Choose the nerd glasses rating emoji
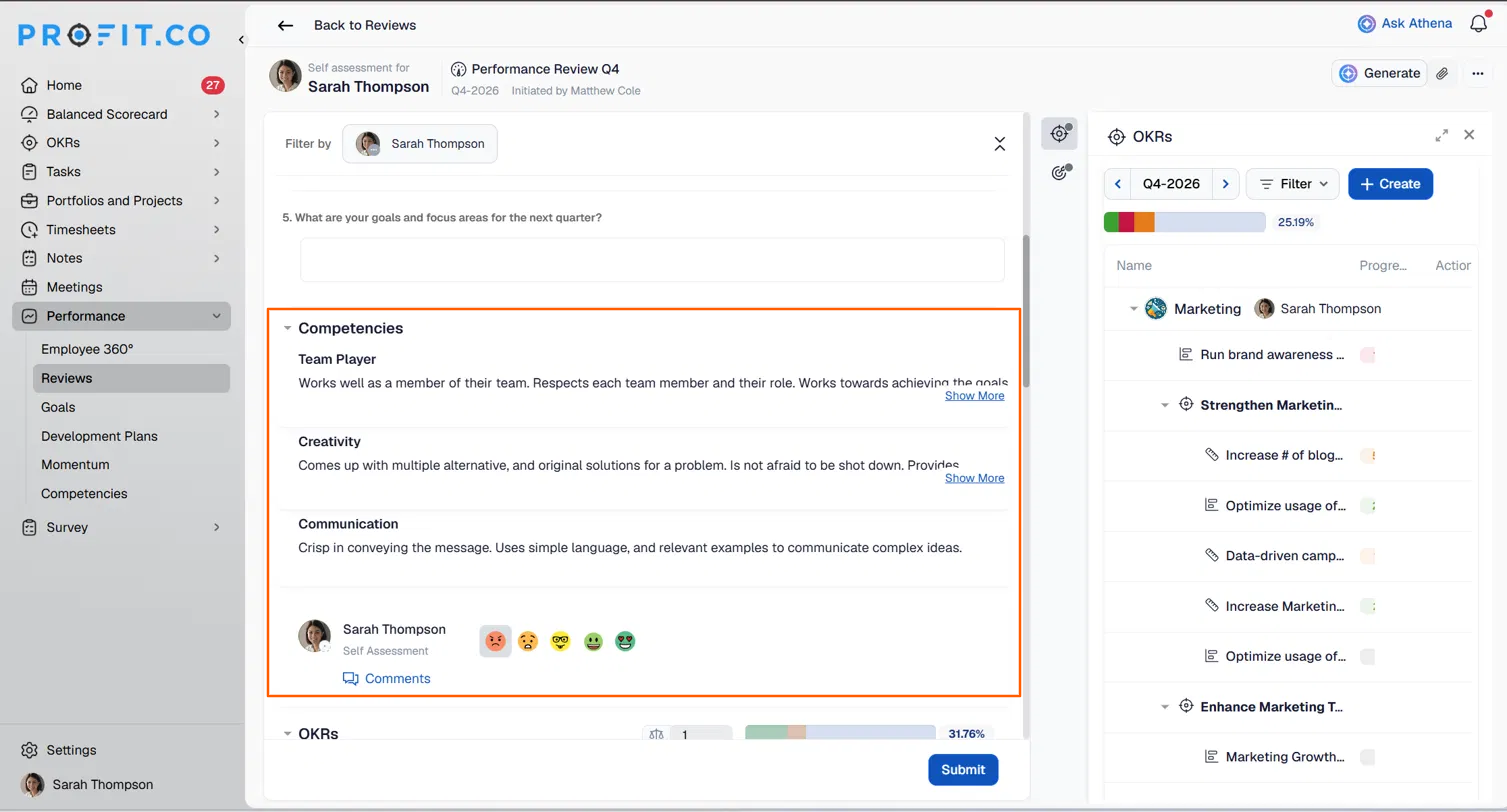 click(560, 641)
